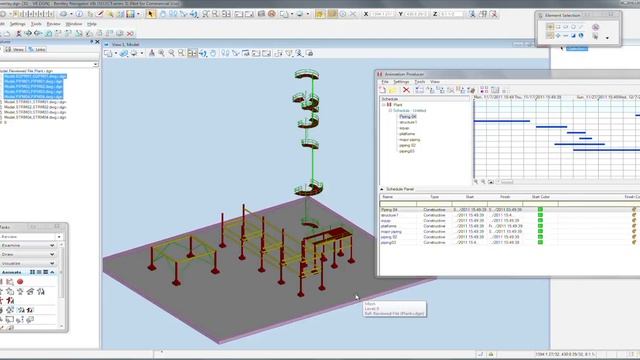
Task: Select platforme in the Schedule tree
Action: (x=407, y=134)
